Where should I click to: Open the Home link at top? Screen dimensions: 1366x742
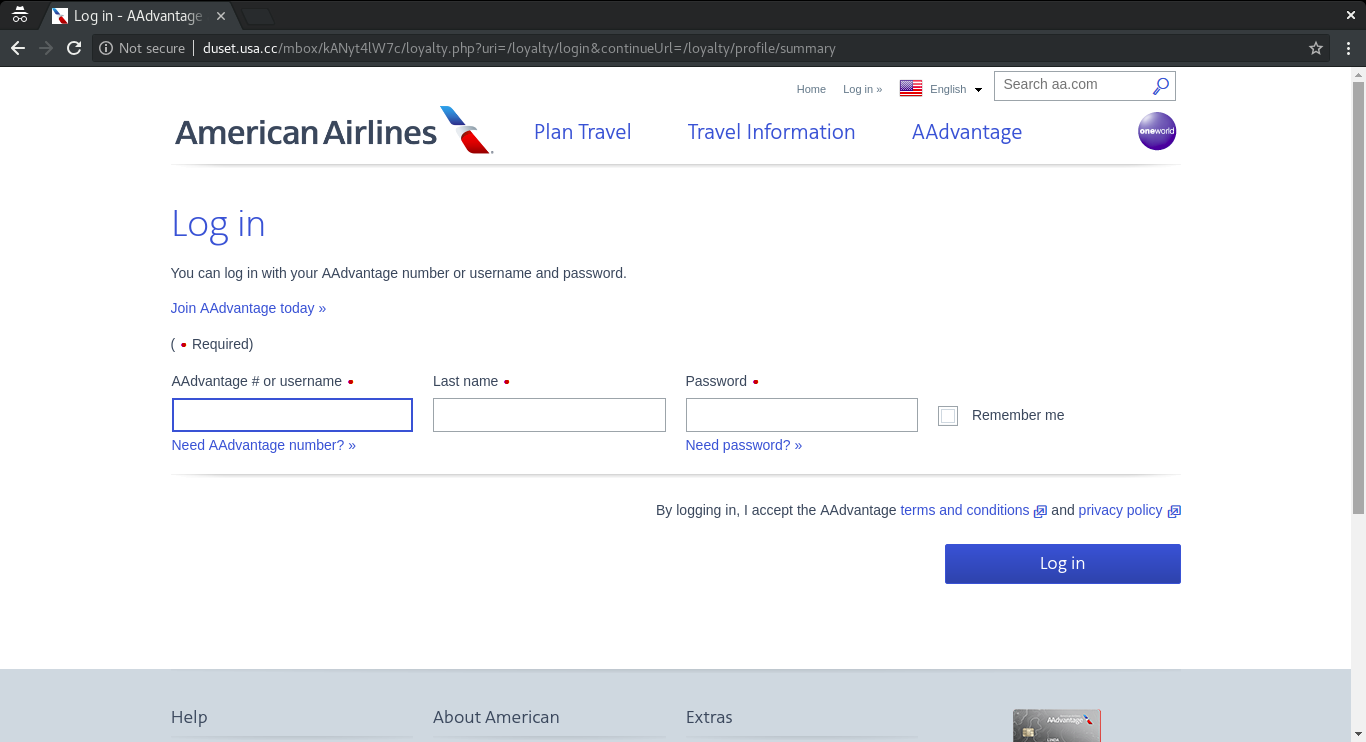811,89
